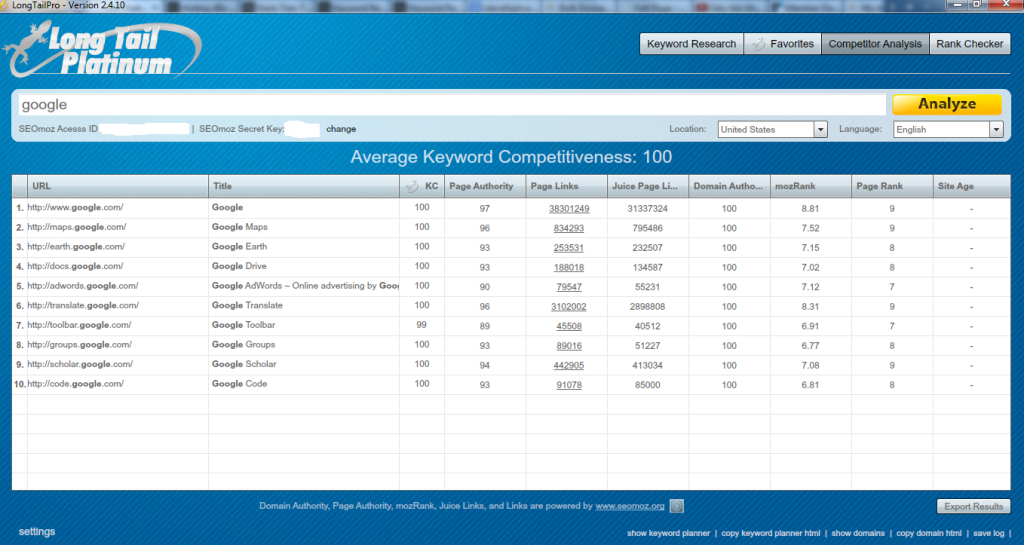Sort by mozRank column header
This screenshot has height=545, width=1024.
click(x=810, y=186)
